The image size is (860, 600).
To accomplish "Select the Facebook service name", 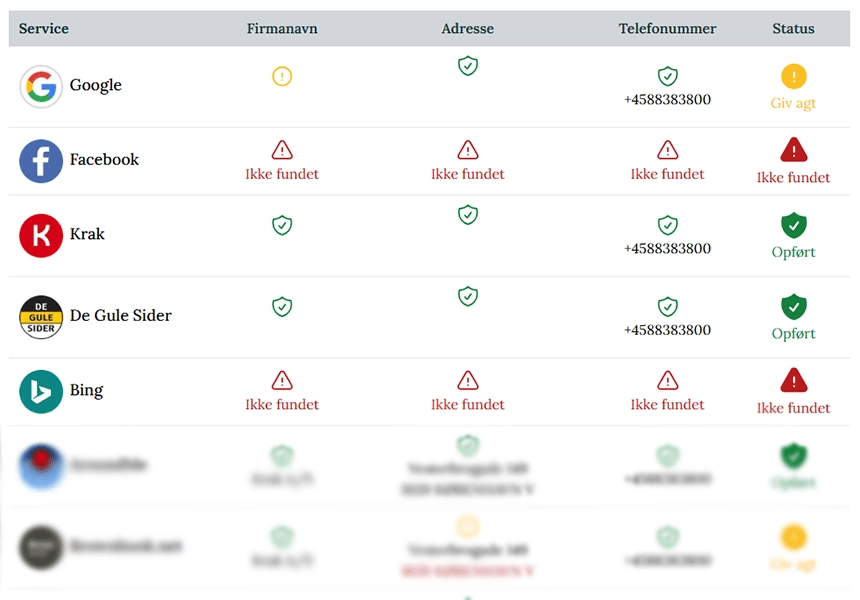I will click(104, 160).
